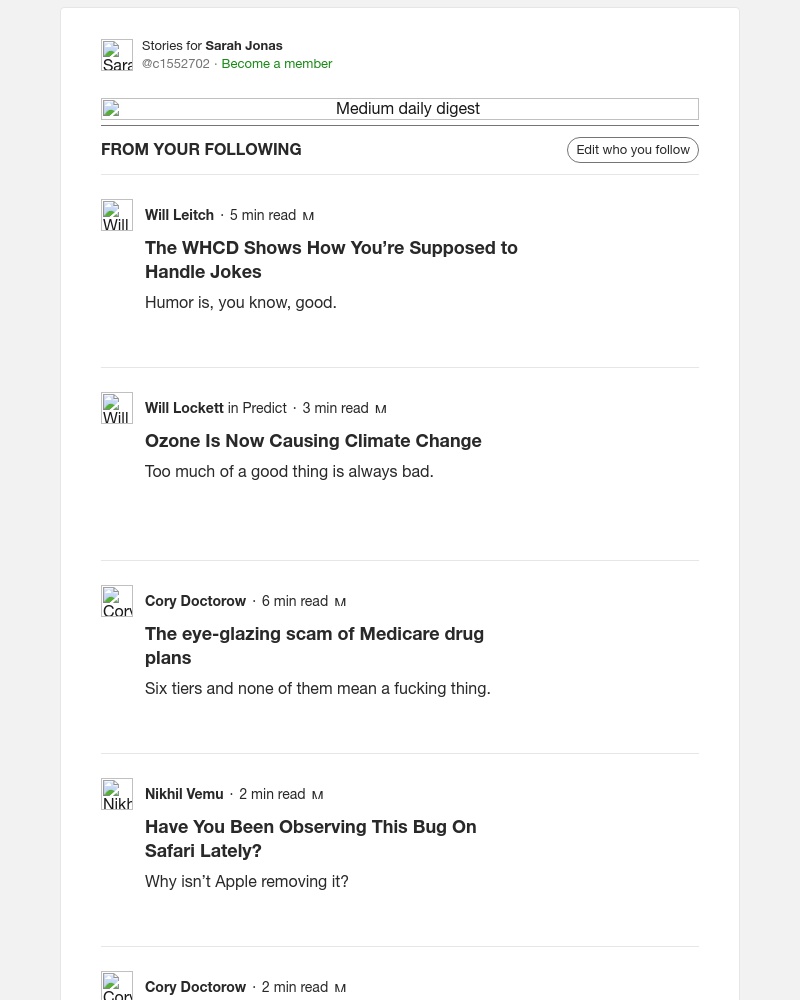Open The WHCD Shows How You're Supposed story
The image size is (800, 1000).
pos(331,260)
